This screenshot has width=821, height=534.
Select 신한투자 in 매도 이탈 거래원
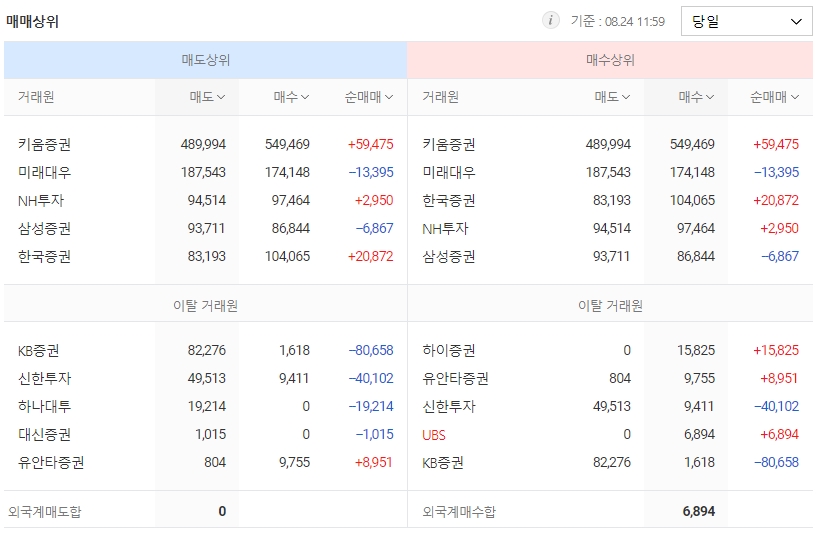pyautogui.click(x=45, y=379)
